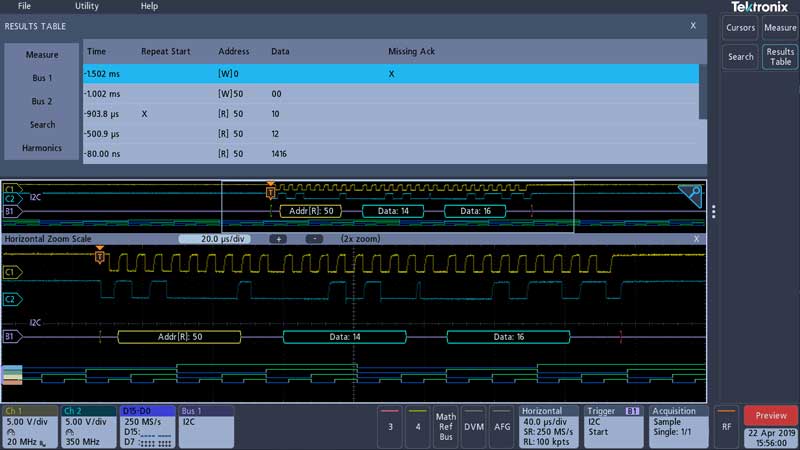Toggle the RF button
The image size is (800, 450).
[725, 427]
